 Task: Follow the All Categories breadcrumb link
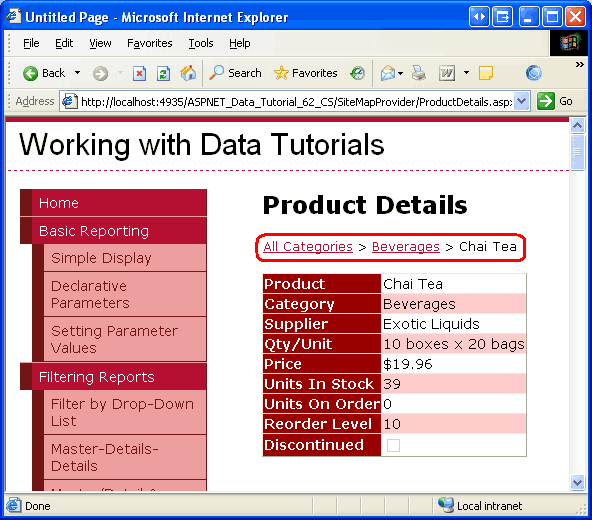(308, 247)
